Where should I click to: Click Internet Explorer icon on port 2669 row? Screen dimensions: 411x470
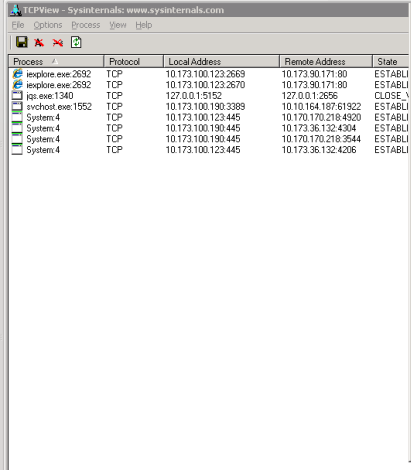pos(17,74)
